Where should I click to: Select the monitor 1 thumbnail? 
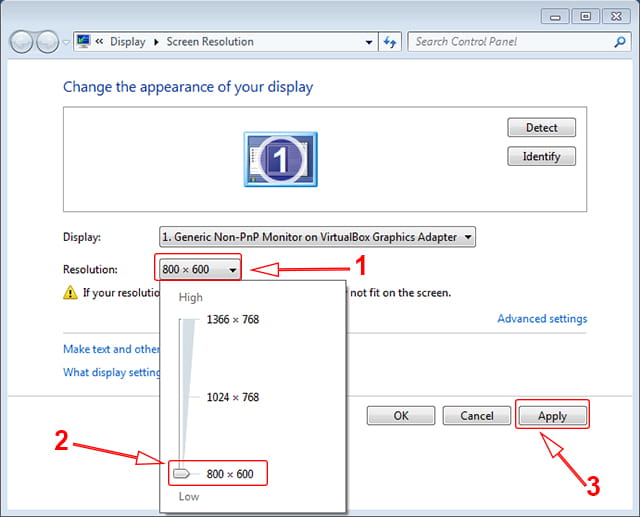280,159
